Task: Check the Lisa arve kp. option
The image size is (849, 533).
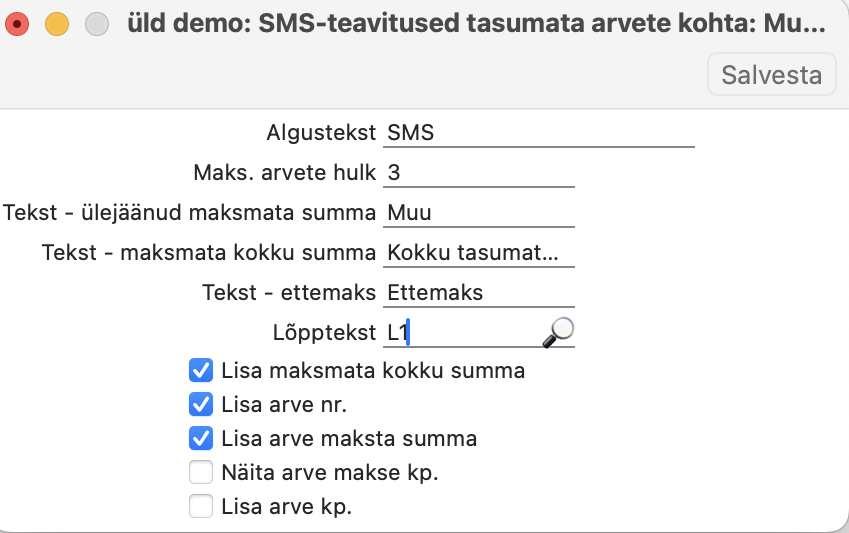Action: click(x=201, y=506)
